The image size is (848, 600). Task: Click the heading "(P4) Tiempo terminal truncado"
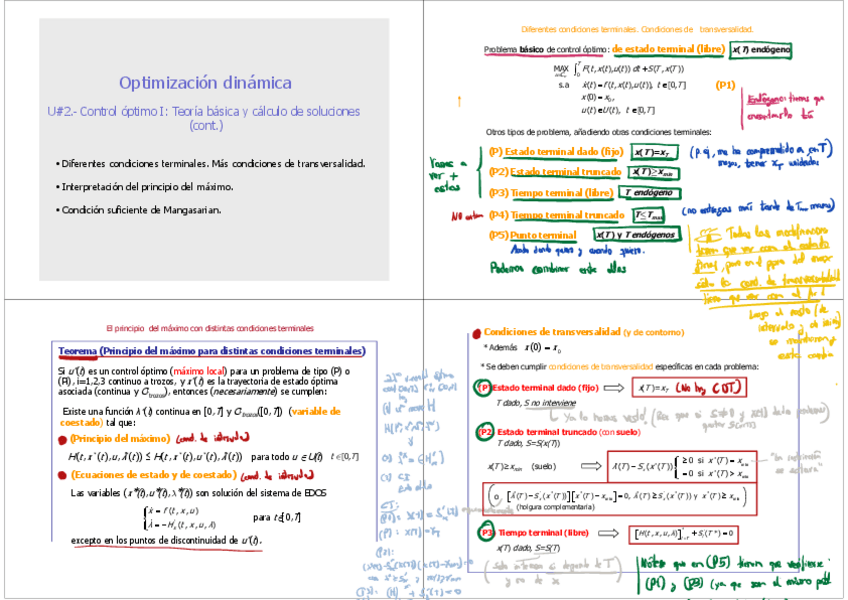point(556,215)
